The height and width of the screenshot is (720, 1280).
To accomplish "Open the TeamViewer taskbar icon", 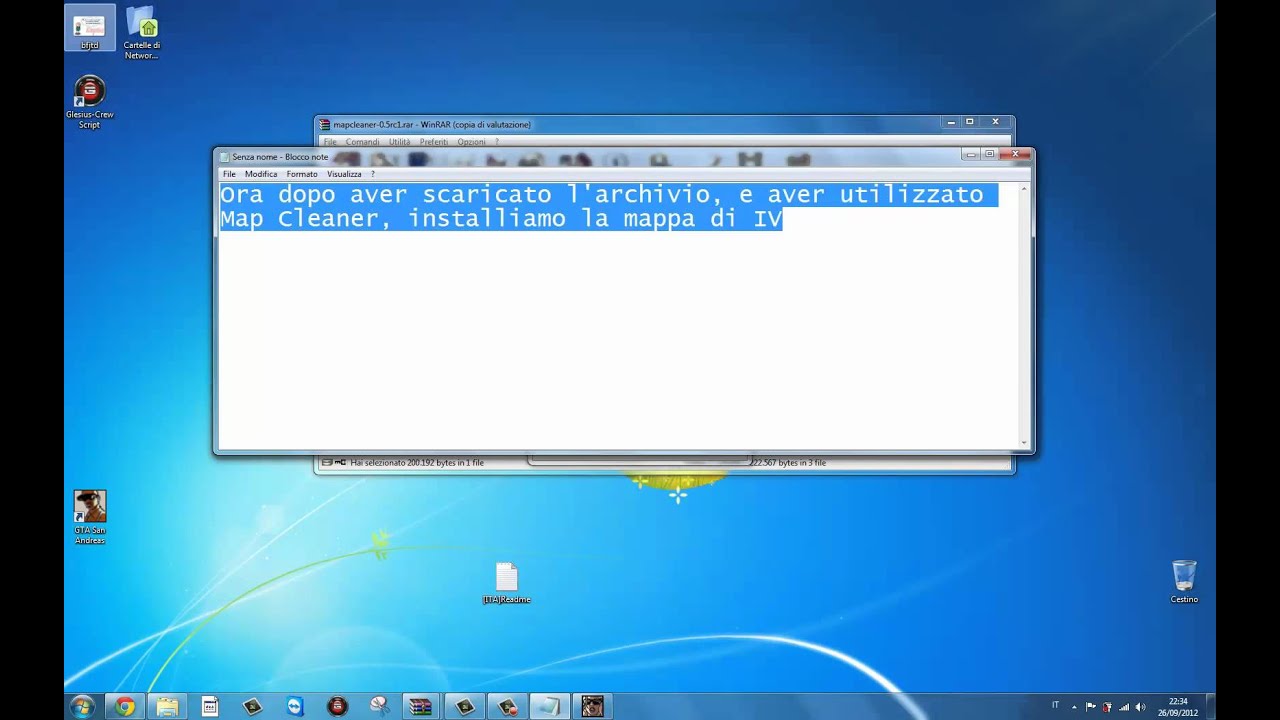I will coord(294,706).
